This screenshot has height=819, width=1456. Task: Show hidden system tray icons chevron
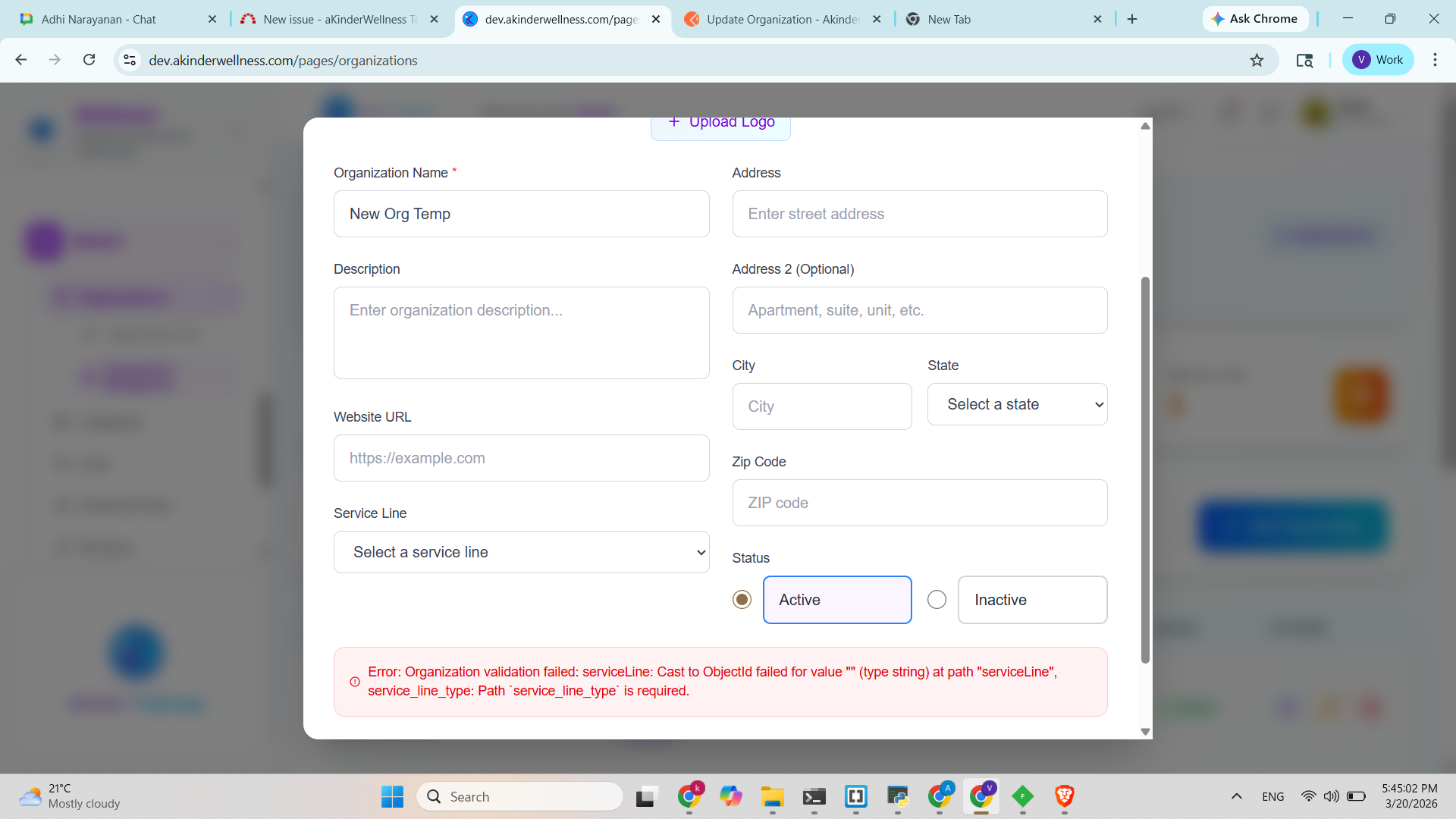(1236, 796)
